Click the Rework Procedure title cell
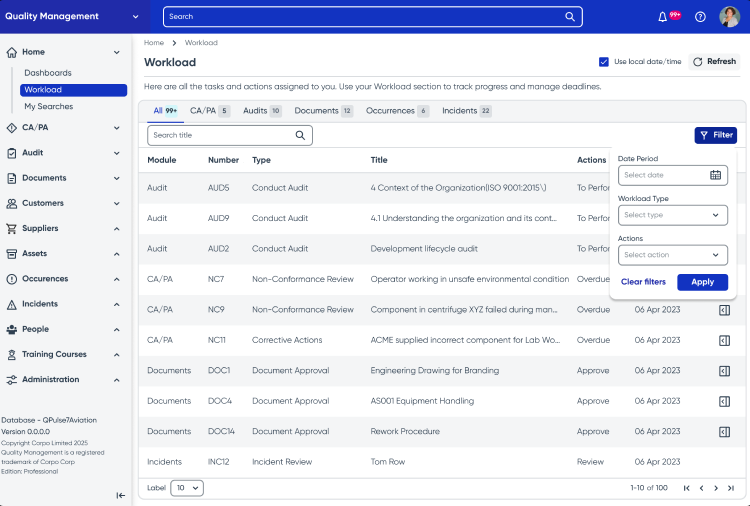Image resolution: width=750 pixels, height=506 pixels. 405,431
